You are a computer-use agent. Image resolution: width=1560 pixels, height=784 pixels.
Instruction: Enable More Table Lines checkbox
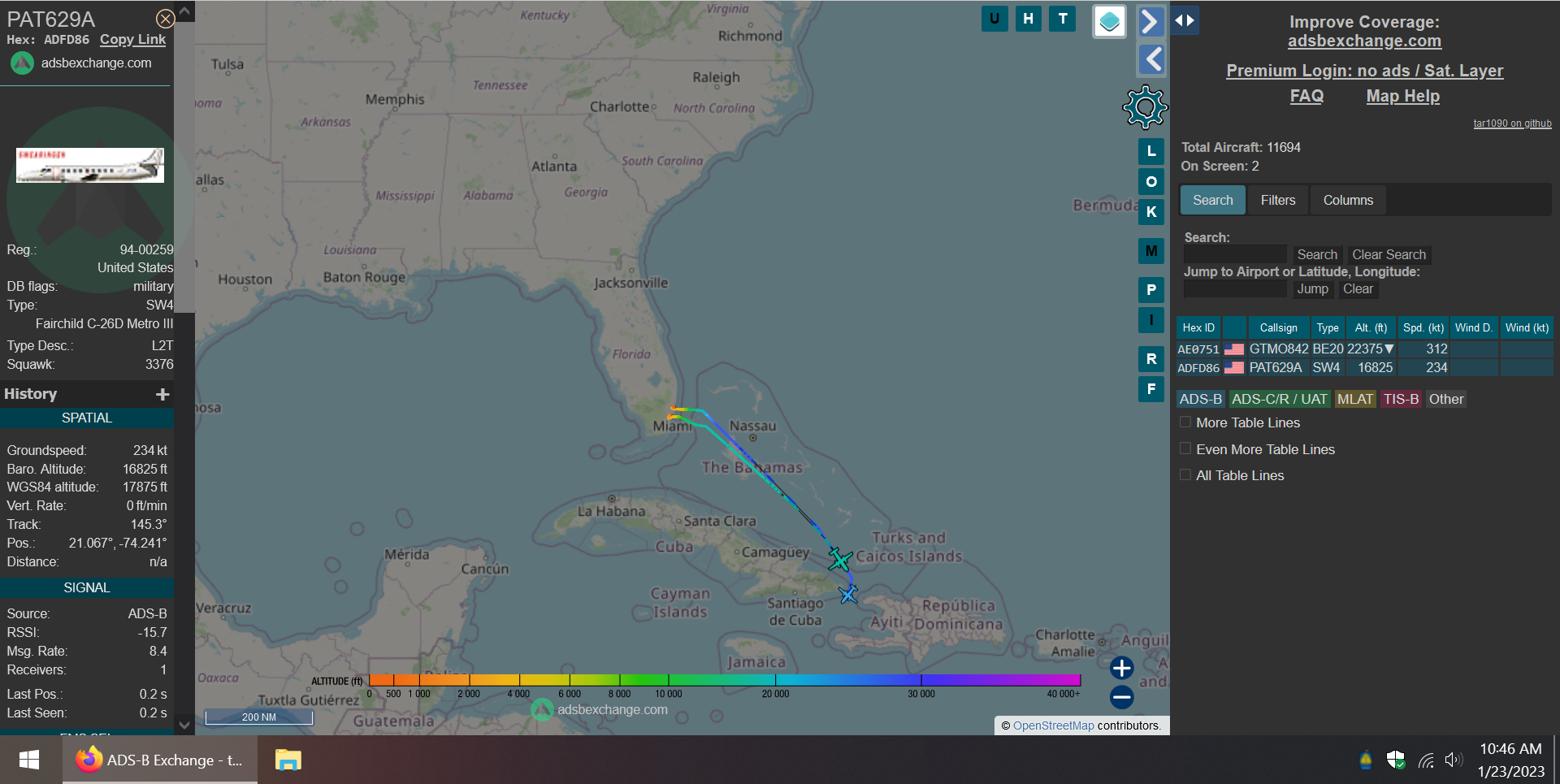click(1185, 422)
